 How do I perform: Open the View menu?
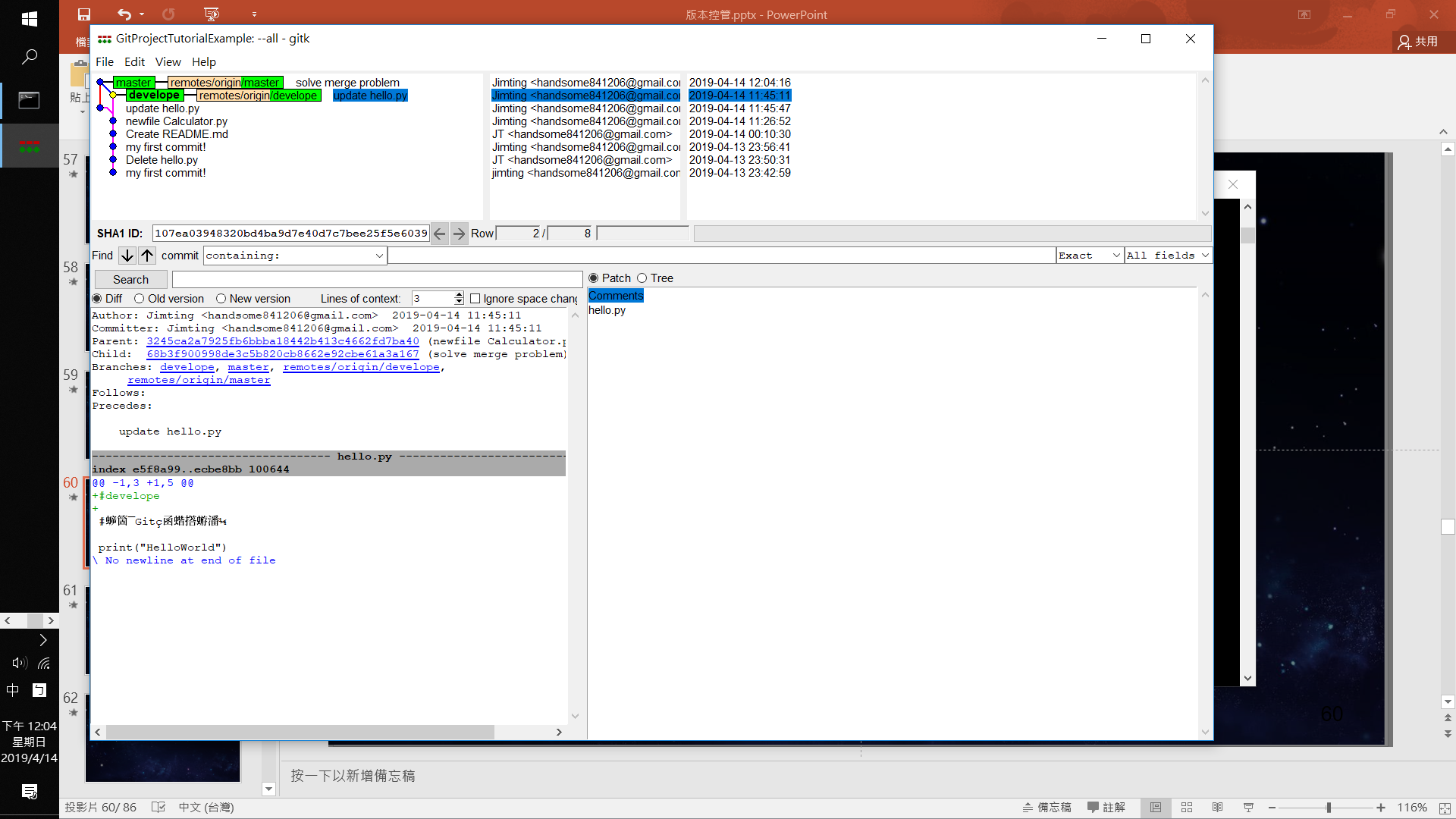tap(168, 62)
